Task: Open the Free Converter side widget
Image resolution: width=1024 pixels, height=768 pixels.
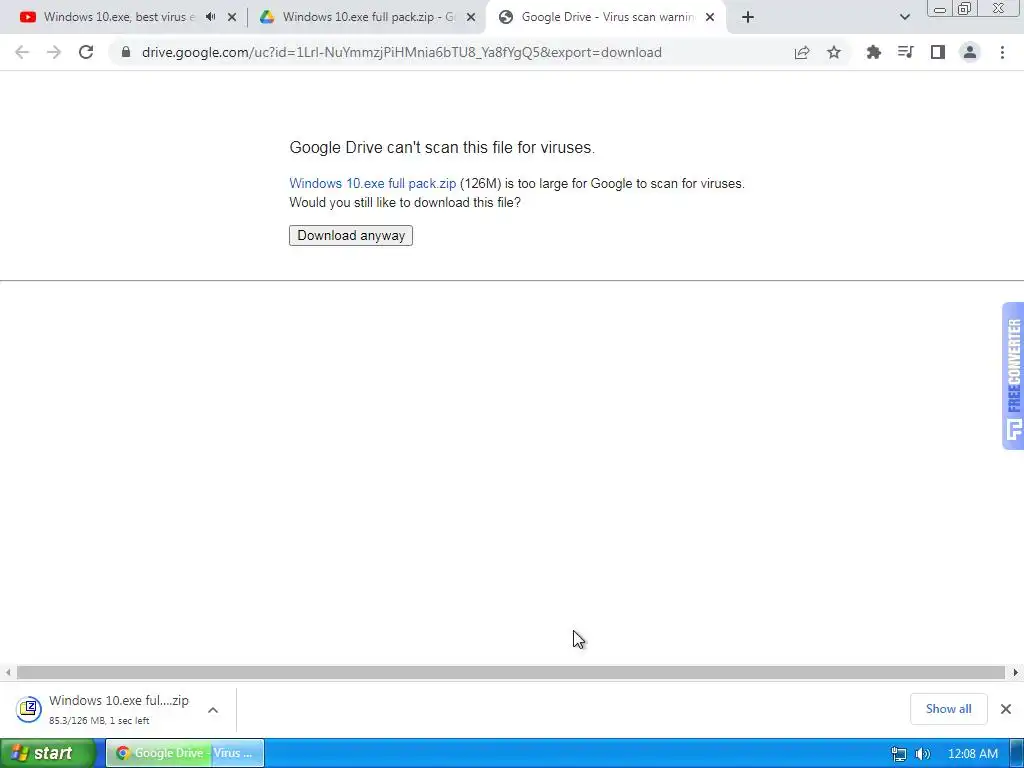Action: pos(1013,376)
